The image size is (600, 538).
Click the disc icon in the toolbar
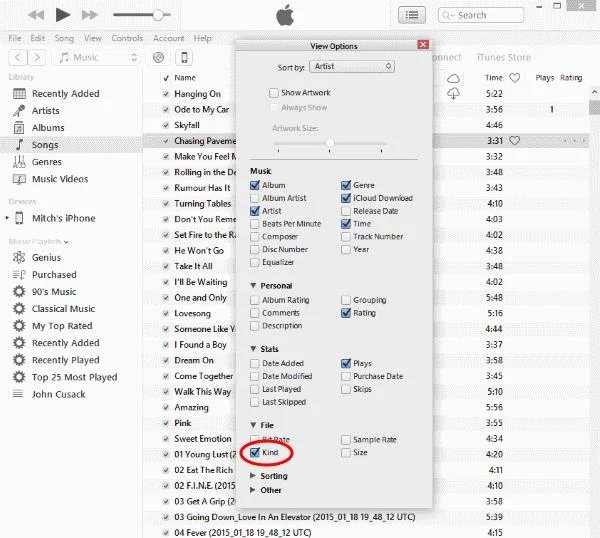158,57
